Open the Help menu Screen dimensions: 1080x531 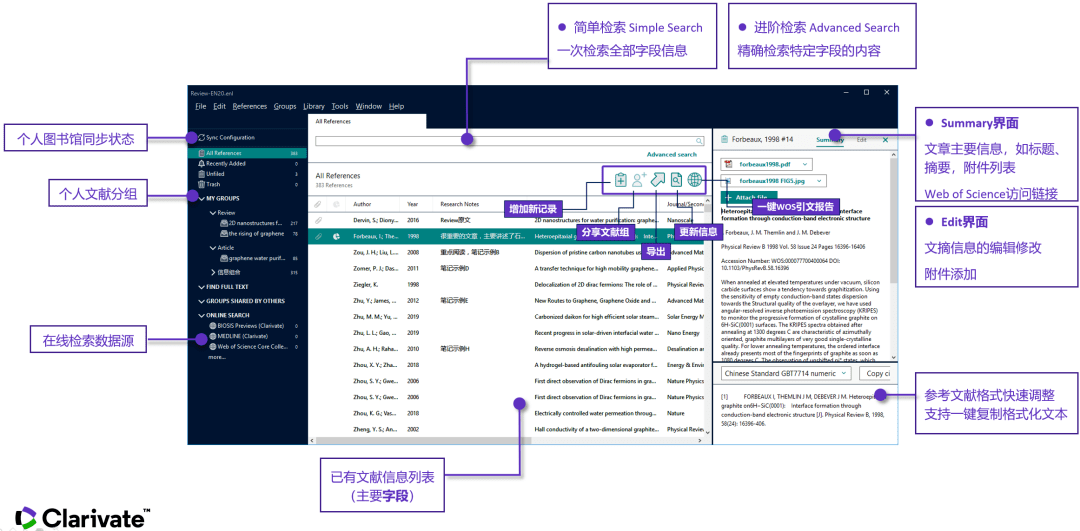(396, 107)
